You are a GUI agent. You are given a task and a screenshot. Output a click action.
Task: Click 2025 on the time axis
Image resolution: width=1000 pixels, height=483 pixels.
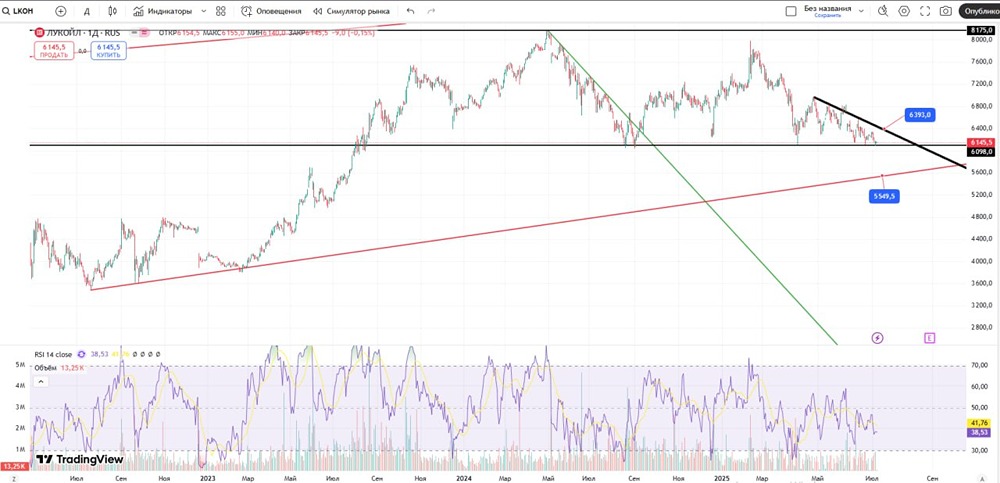coord(723,477)
